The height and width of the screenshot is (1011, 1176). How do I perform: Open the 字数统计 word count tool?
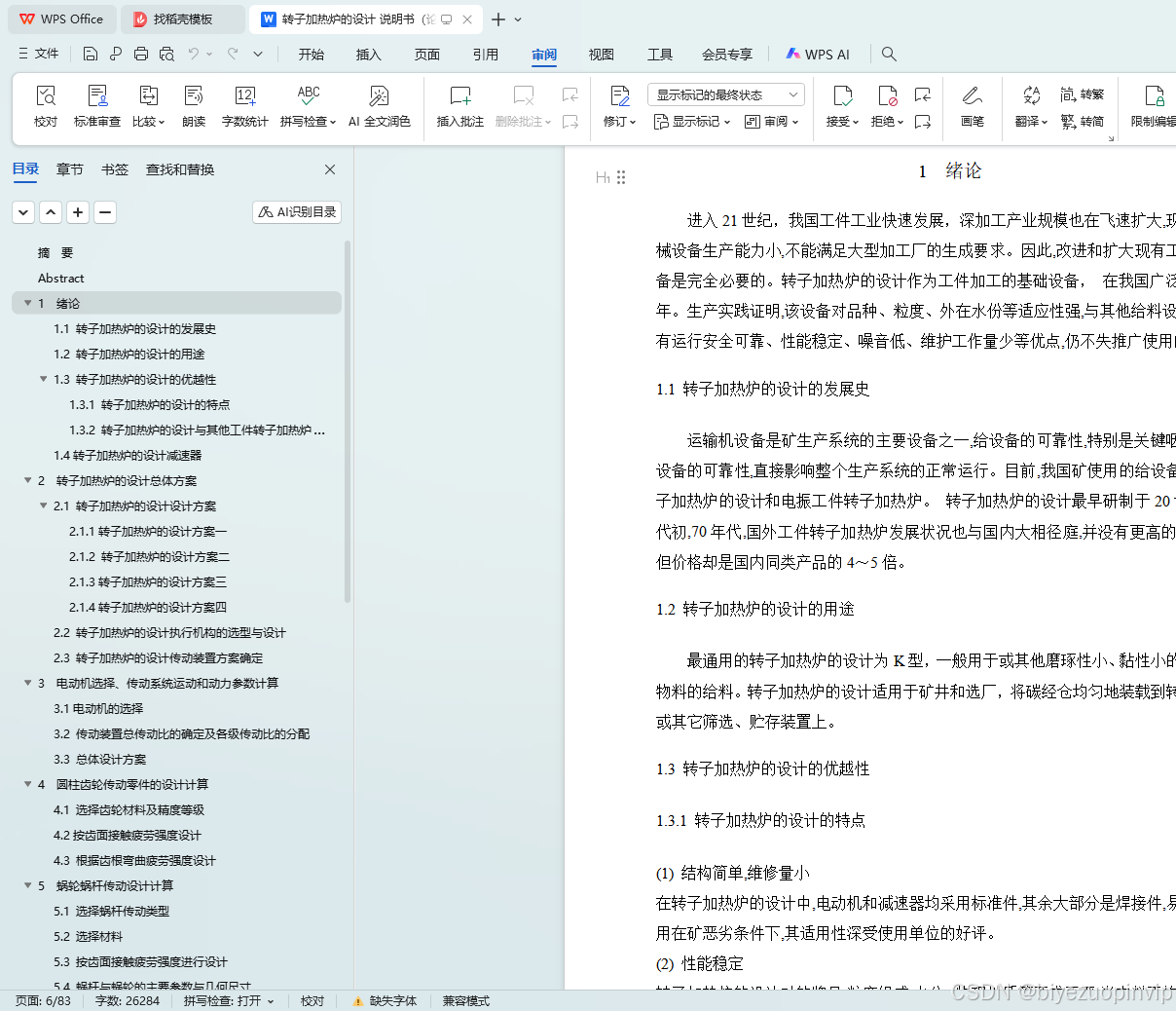pos(245,105)
